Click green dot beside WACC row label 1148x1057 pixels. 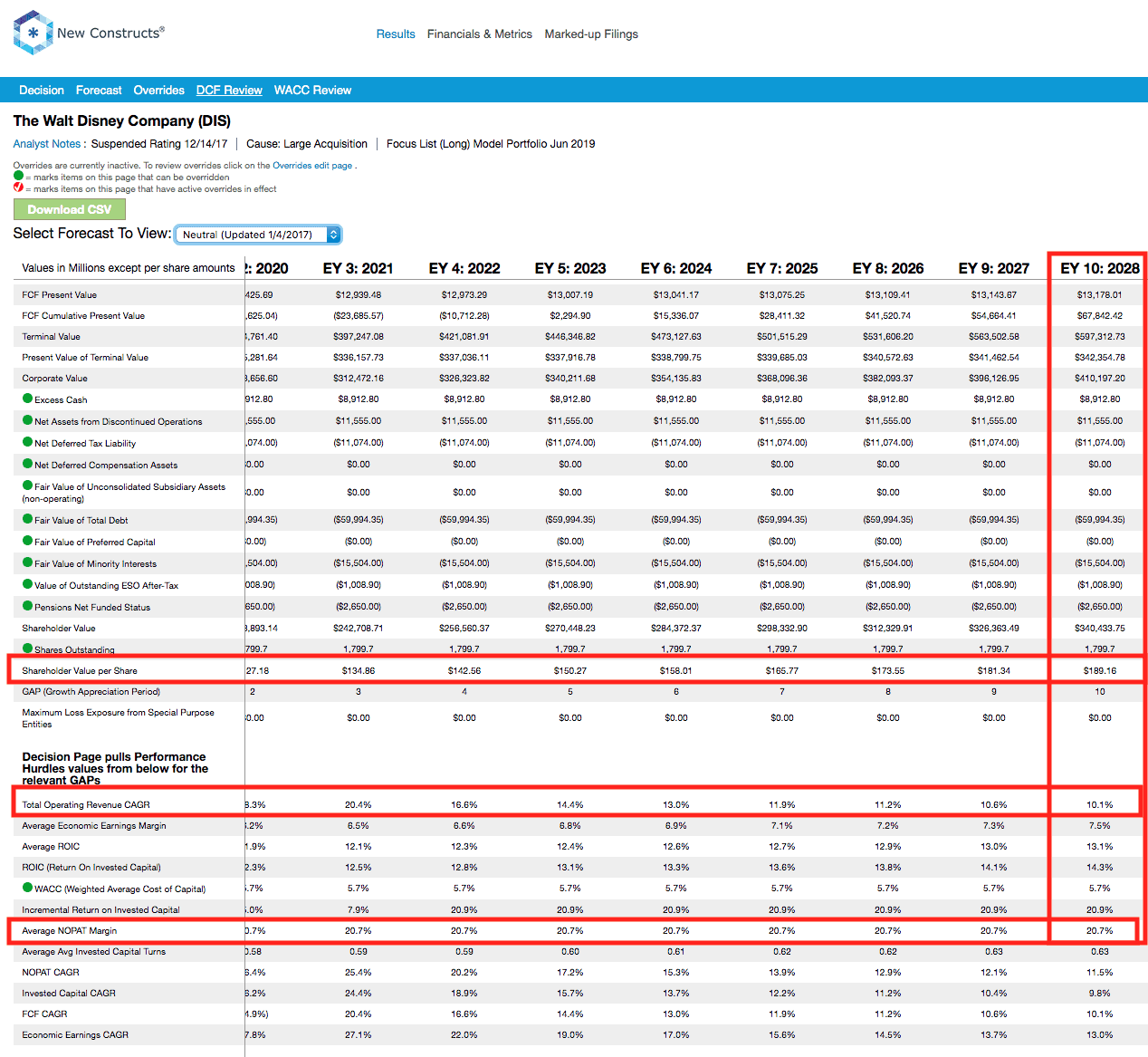(27, 888)
